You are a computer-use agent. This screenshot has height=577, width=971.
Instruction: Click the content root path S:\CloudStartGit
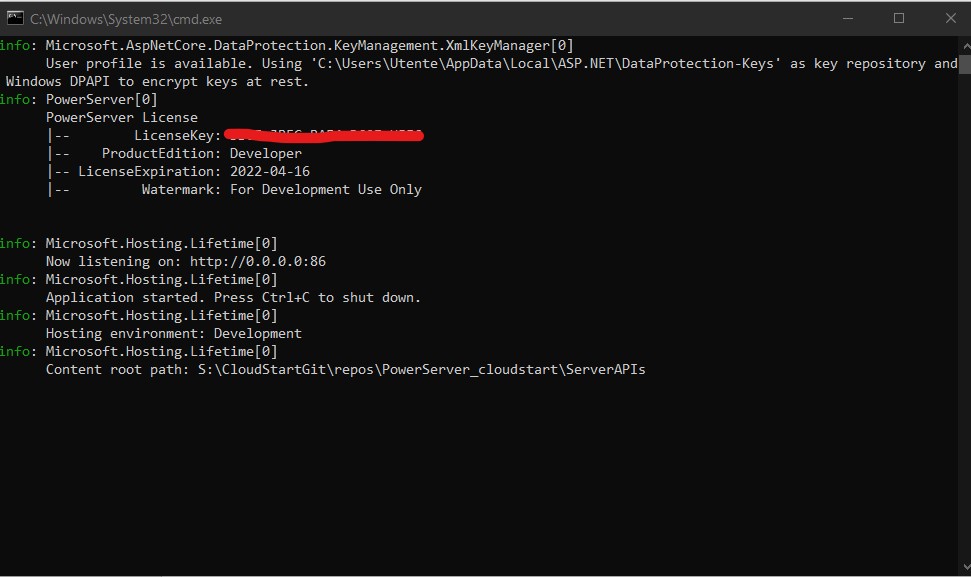point(421,370)
